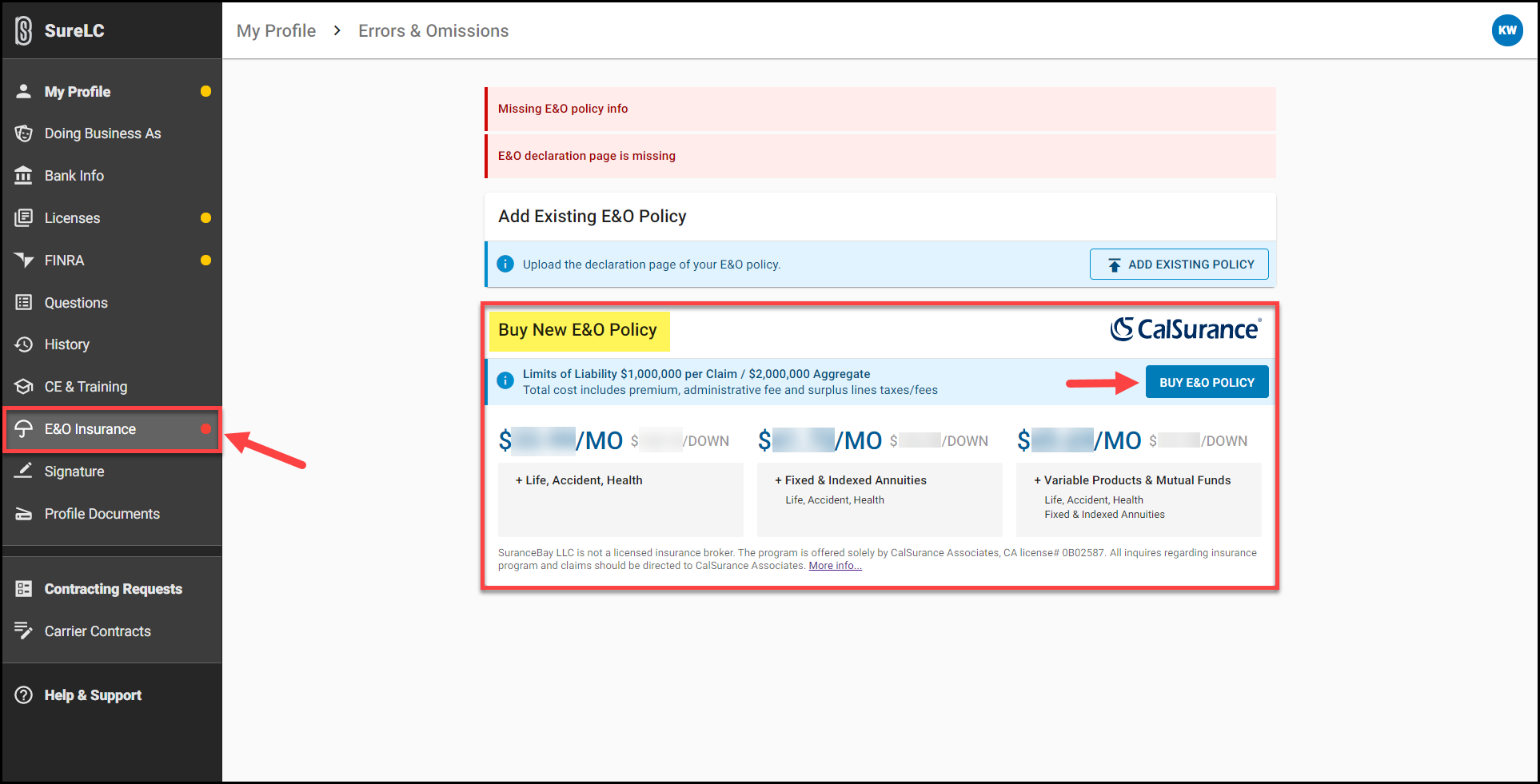Click the CE & Training graduation cap icon
This screenshot has height=784, width=1540.
click(24, 387)
